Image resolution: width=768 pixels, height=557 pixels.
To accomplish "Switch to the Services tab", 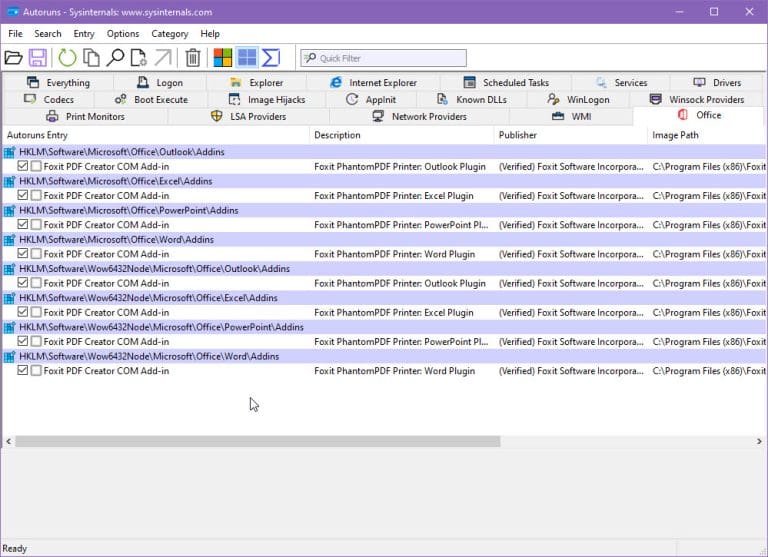I will [x=621, y=82].
